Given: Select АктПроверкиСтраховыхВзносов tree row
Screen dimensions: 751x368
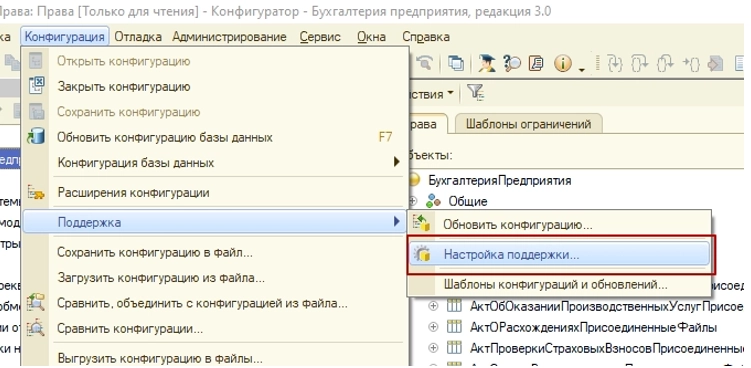Looking at the screenshot, I should click(x=607, y=348).
